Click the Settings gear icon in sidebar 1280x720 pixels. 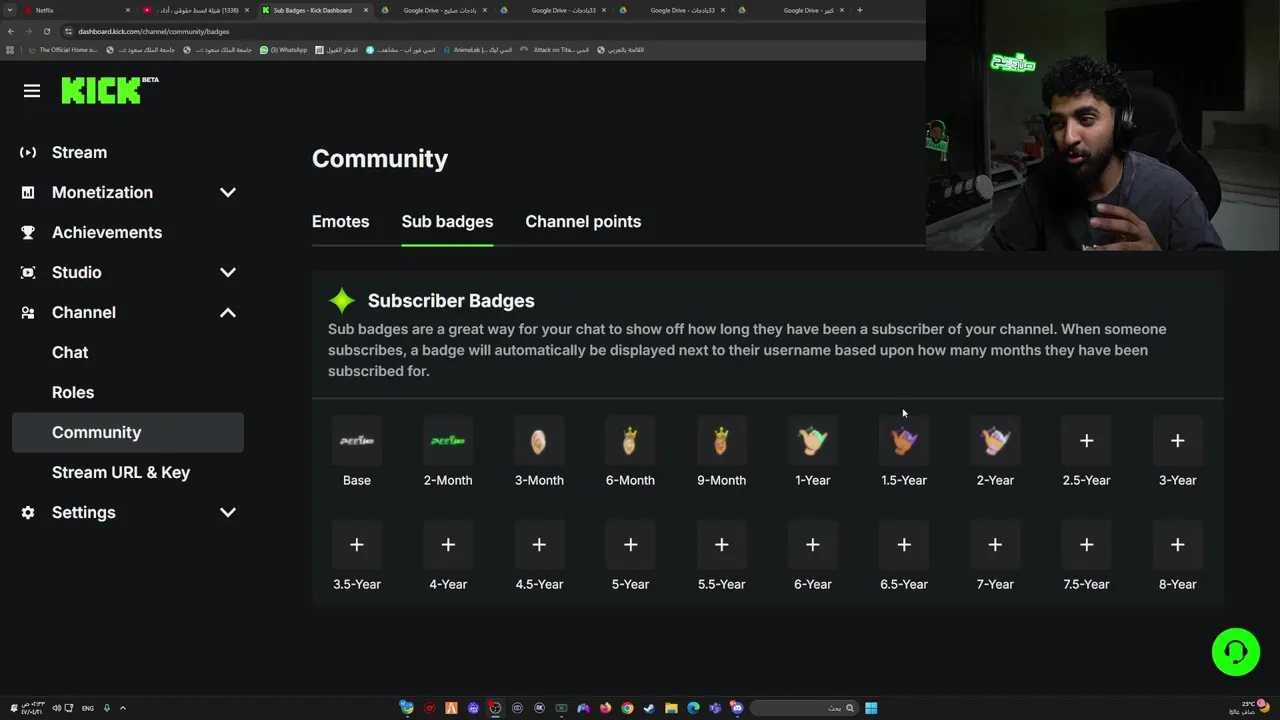click(x=28, y=512)
